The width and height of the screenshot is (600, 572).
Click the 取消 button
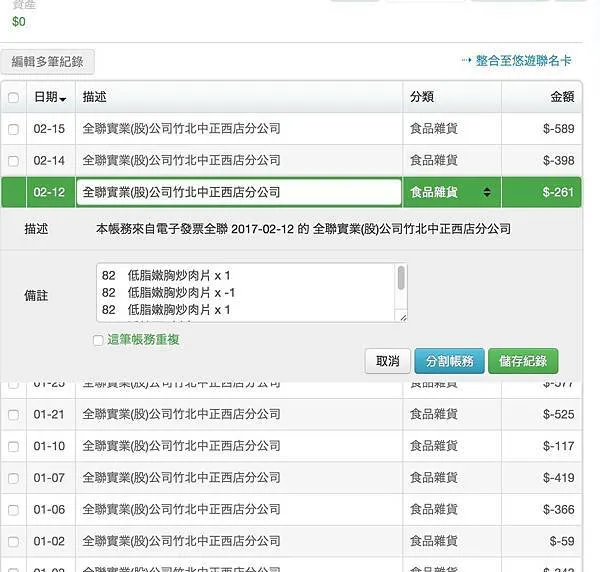388,361
